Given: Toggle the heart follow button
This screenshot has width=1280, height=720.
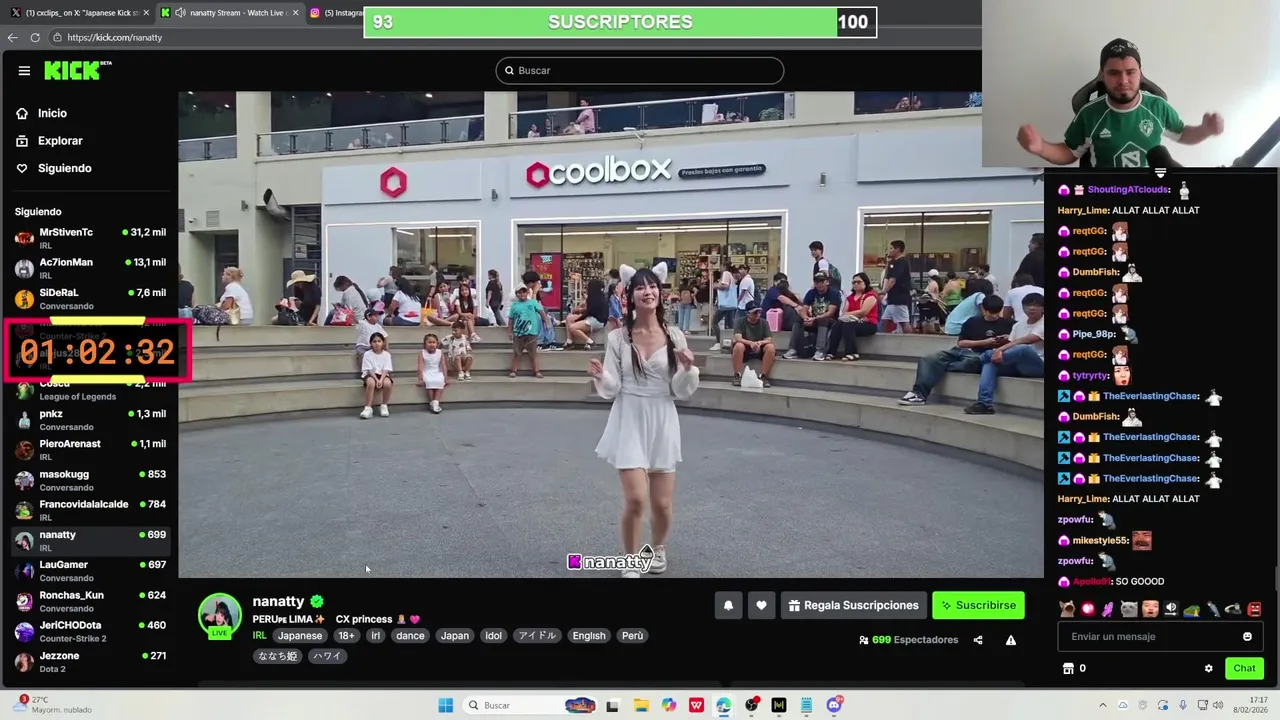Looking at the screenshot, I should coord(761,605).
